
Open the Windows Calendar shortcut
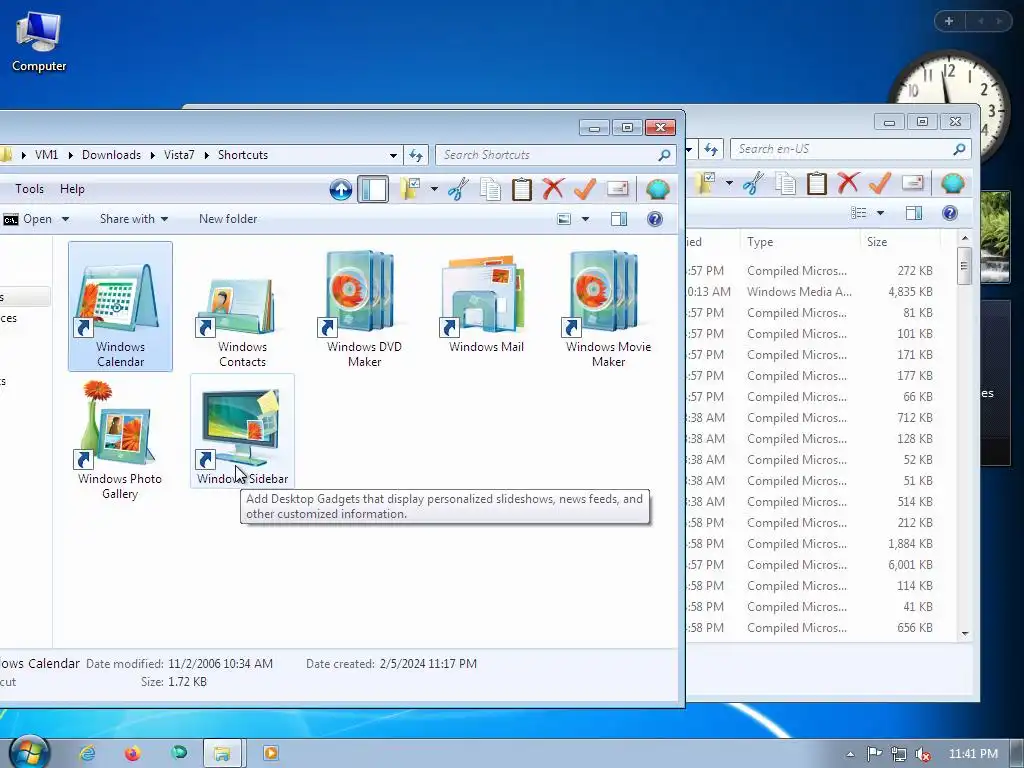pos(120,306)
